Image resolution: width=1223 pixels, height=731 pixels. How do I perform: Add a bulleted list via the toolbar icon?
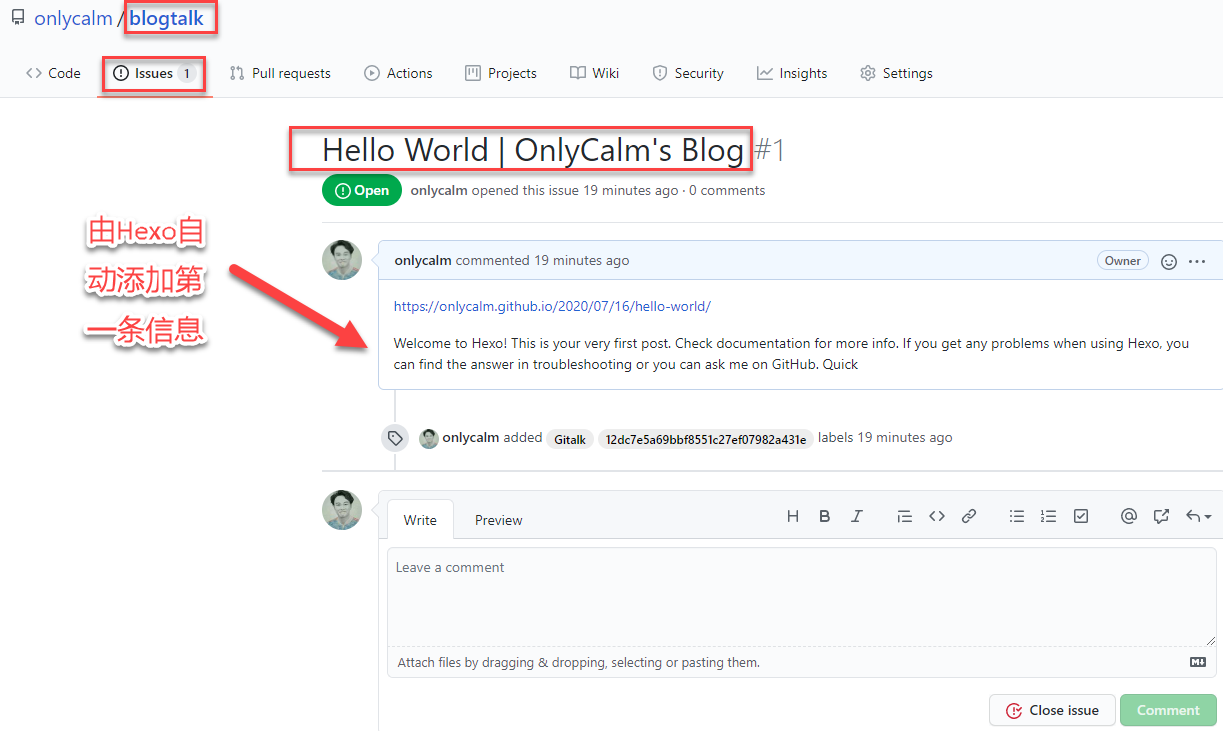pyautogui.click(x=1017, y=516)
